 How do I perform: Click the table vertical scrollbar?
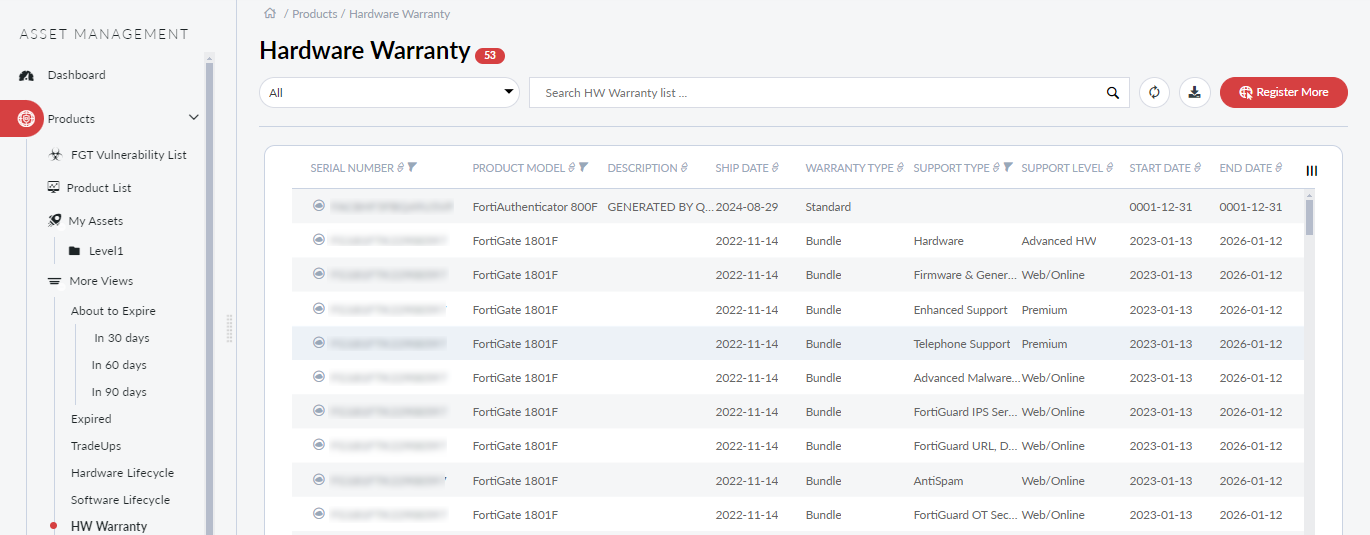click(1309, 215)
